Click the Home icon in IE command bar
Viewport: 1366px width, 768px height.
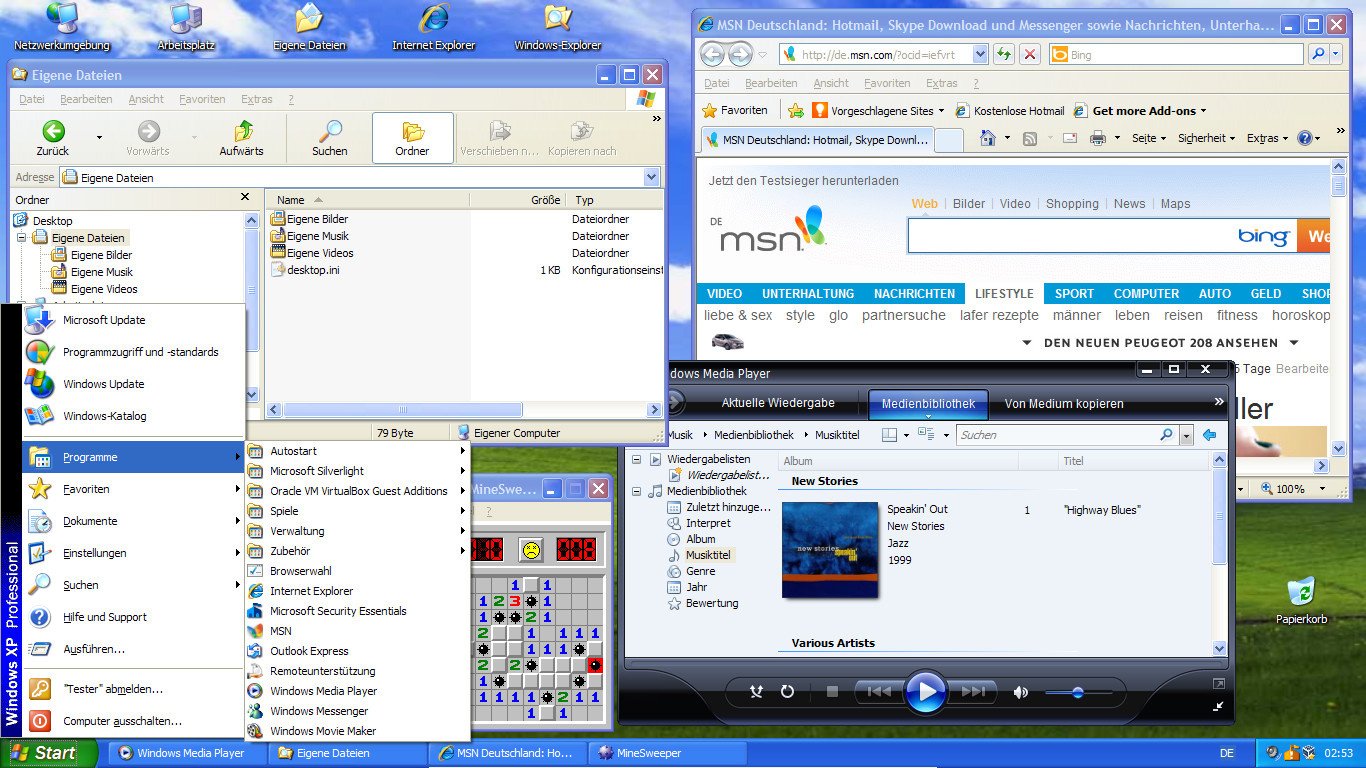point(987,138)
